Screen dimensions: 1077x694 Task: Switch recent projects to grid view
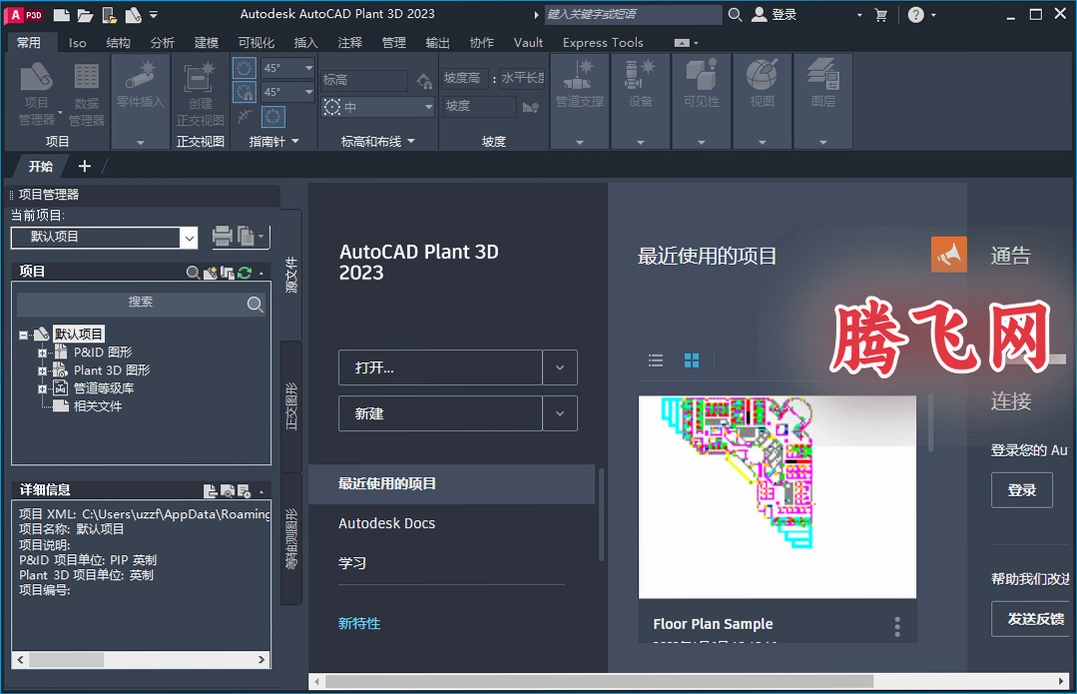(x=692, y=360)
